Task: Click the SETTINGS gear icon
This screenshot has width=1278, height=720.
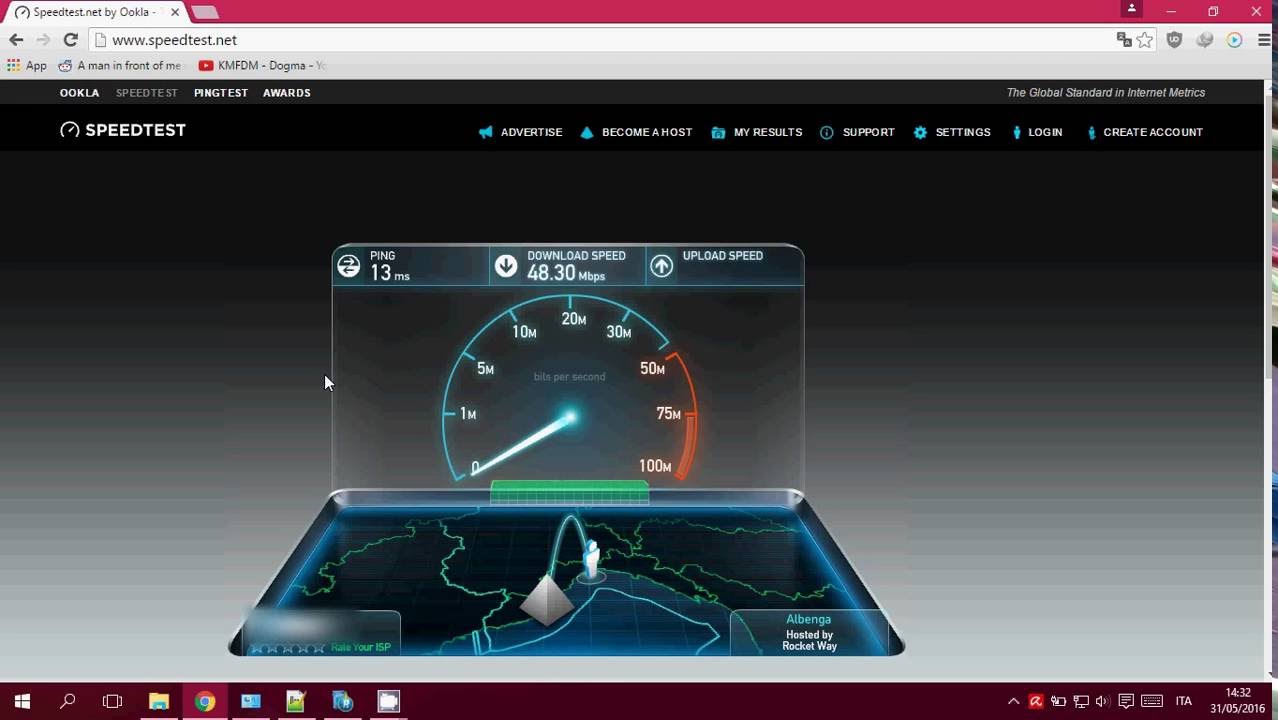Action: (920, 132)
